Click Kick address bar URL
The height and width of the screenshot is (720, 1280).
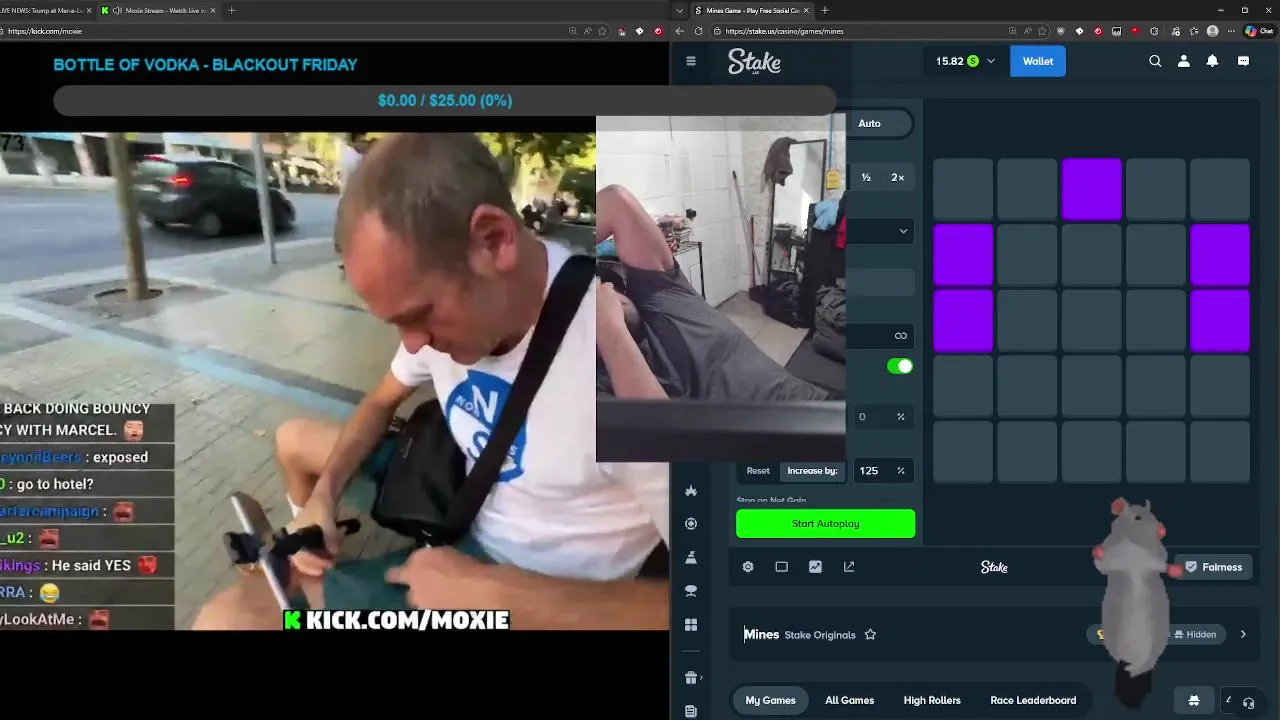(x=45, y=31)
